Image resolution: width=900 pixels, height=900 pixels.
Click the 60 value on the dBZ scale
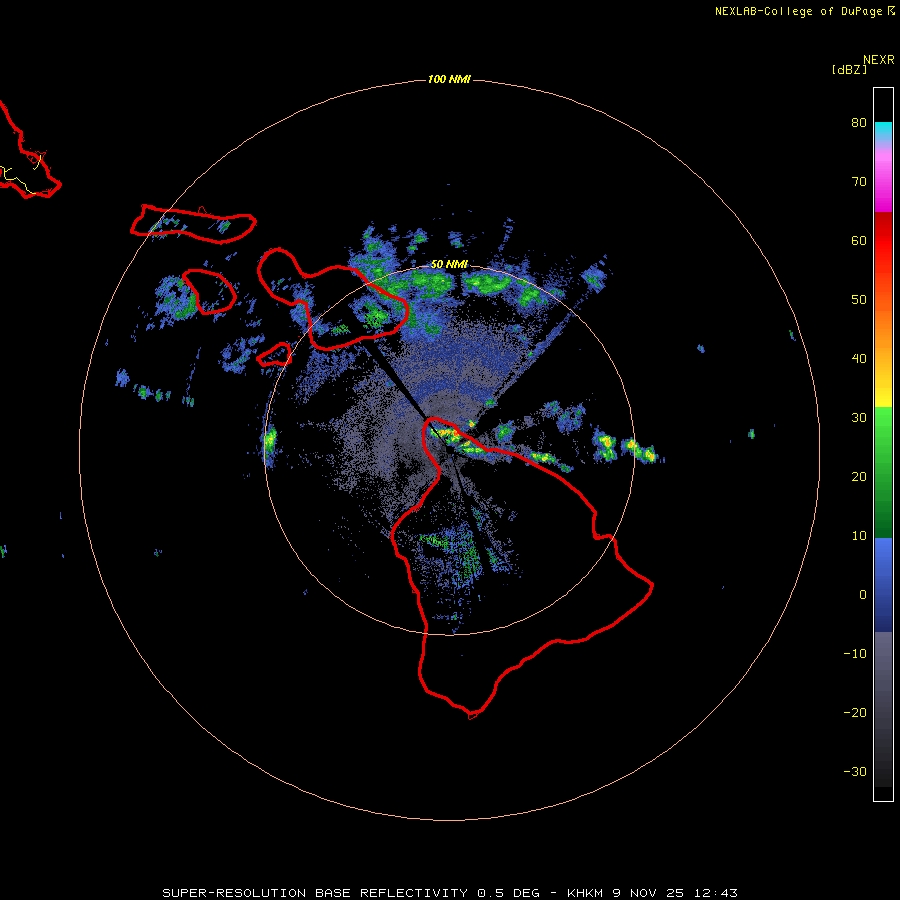859,241
